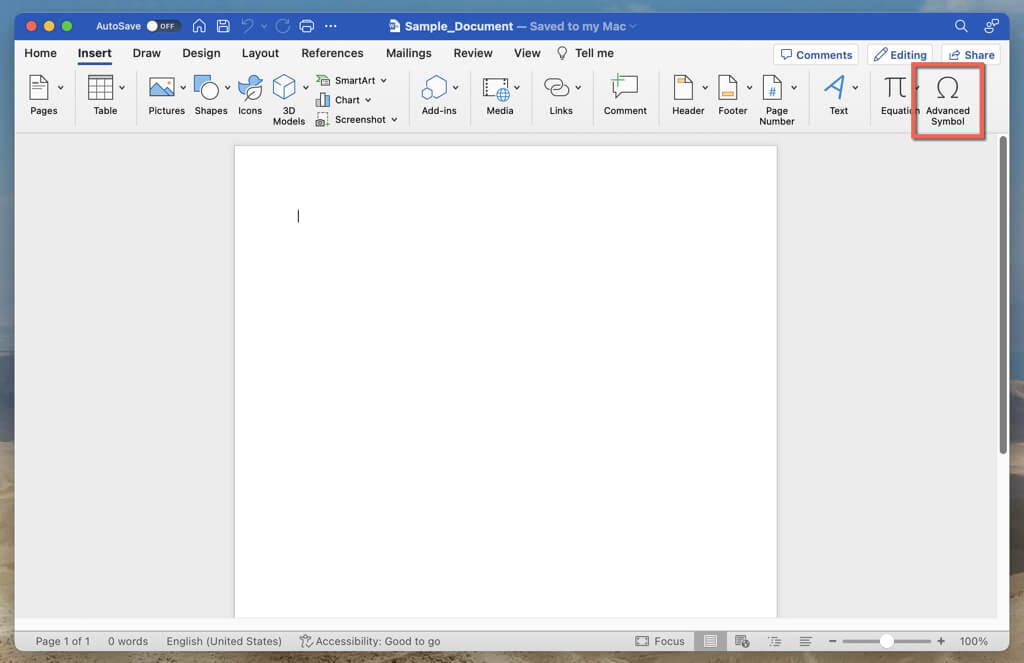The width and height of the screenshot is (1024, 663).
Task: Expand the Chart dropdown arrow
Action: 368,101
